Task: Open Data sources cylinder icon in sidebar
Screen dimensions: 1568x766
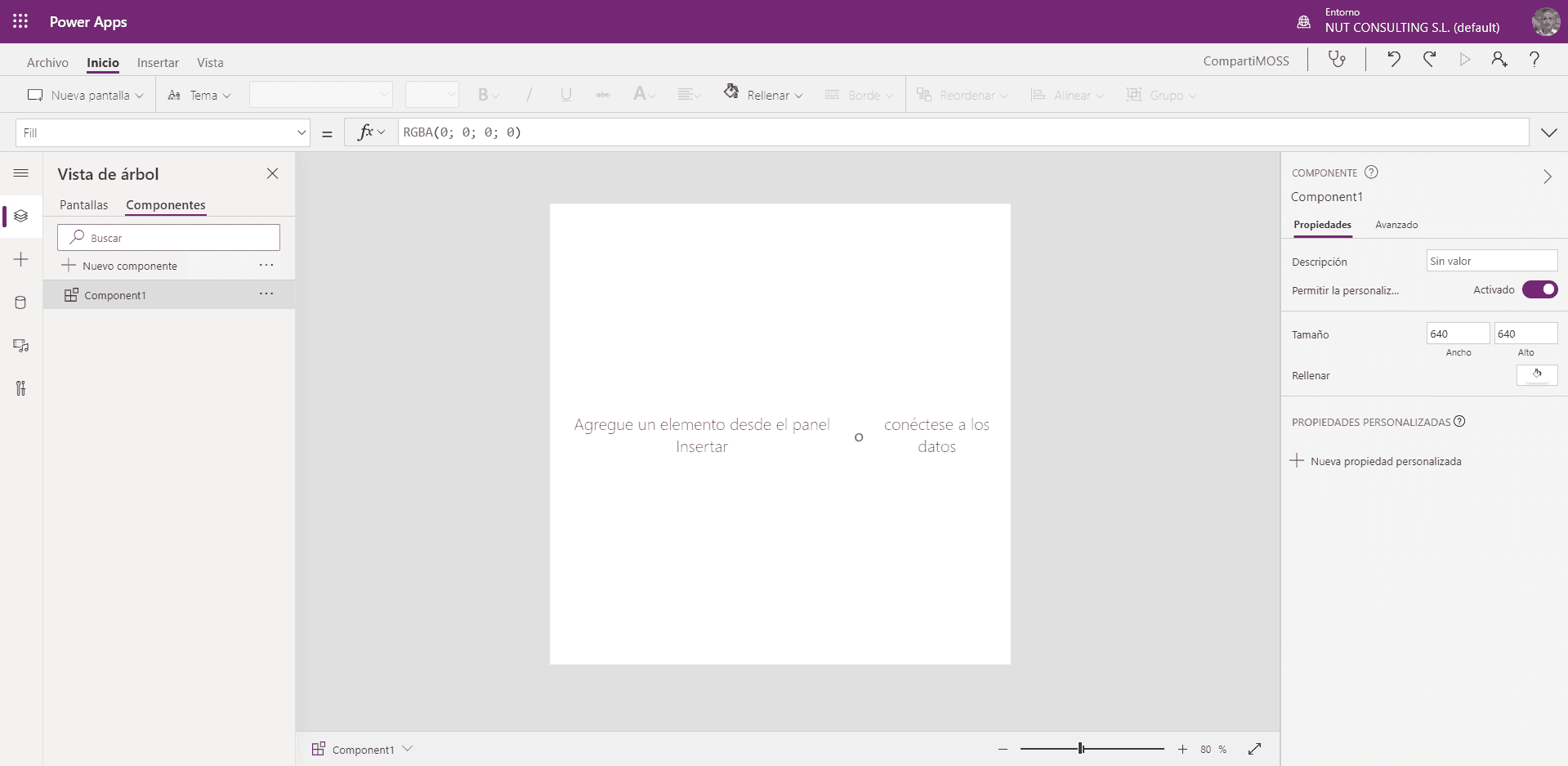Action: click(21, 302)
